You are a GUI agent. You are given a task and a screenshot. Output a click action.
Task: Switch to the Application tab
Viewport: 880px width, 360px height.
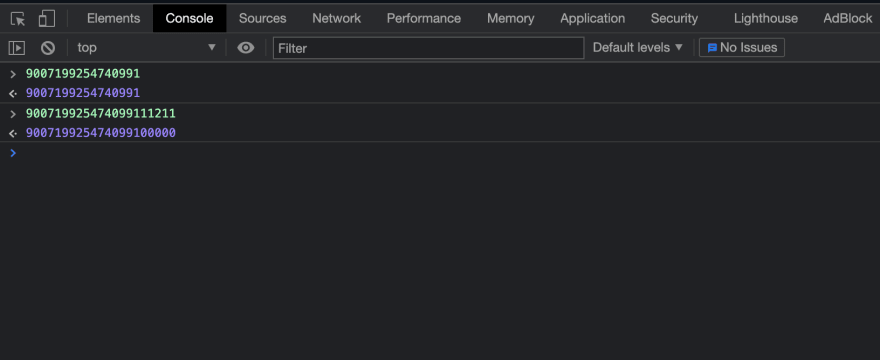[592, 19]
